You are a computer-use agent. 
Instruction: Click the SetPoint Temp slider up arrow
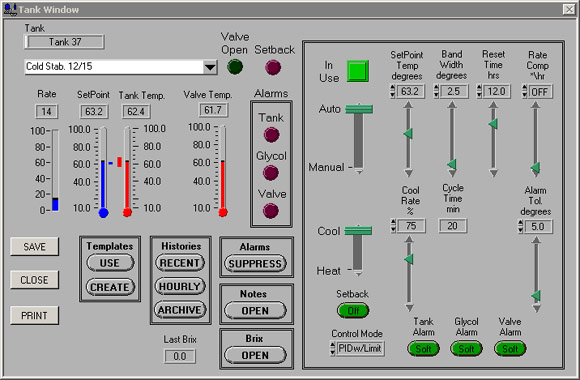pos(408,105)
